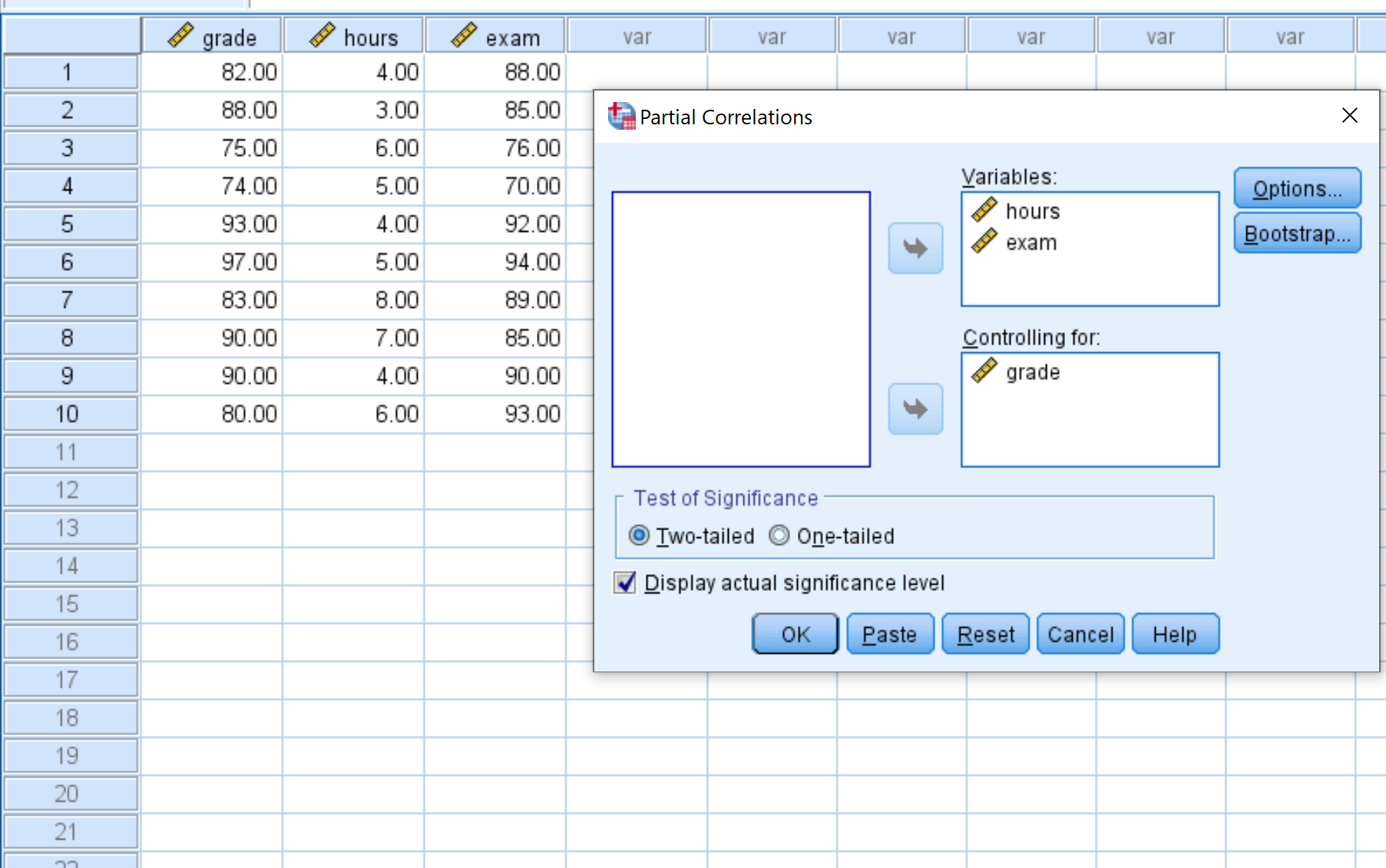Click the empty source variable list box
This screenshot has width=1386, height=868.
741,329
